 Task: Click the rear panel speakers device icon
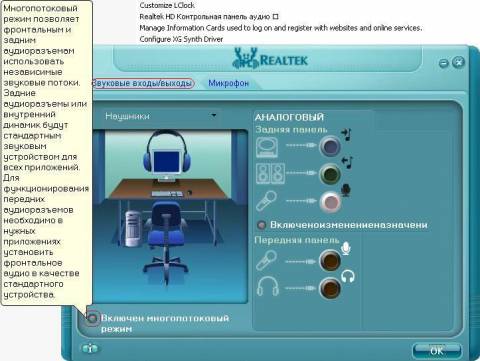click(270, 173)
